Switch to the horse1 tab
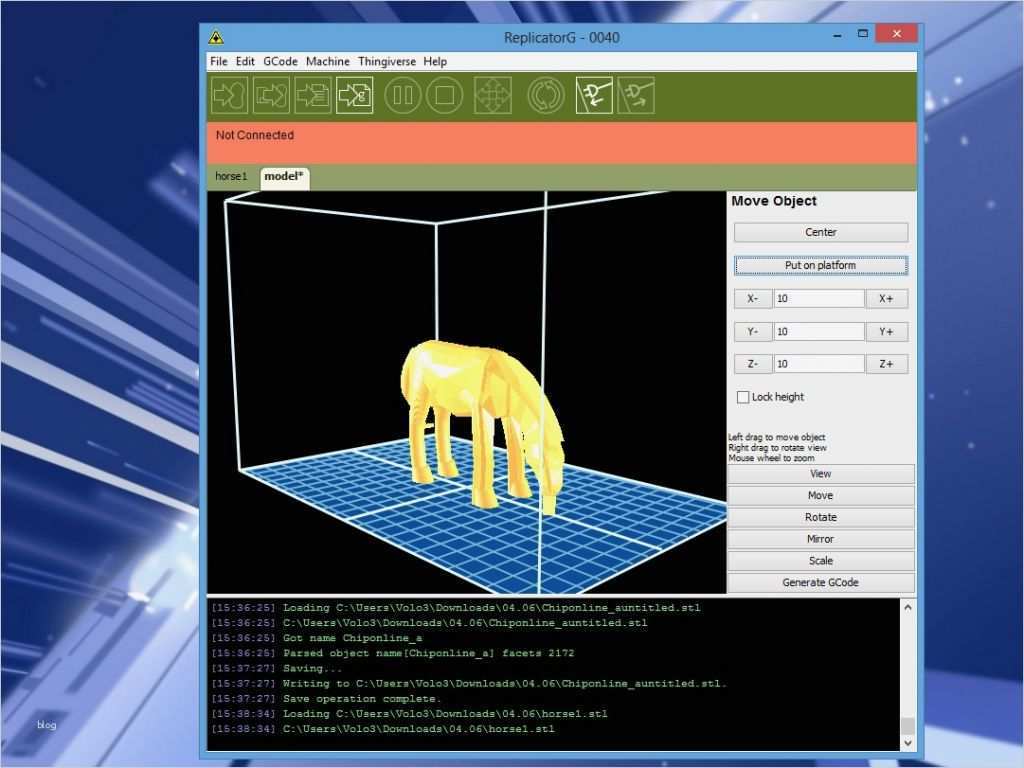This screenshot has width=1024, height=768. pos(231,177)
